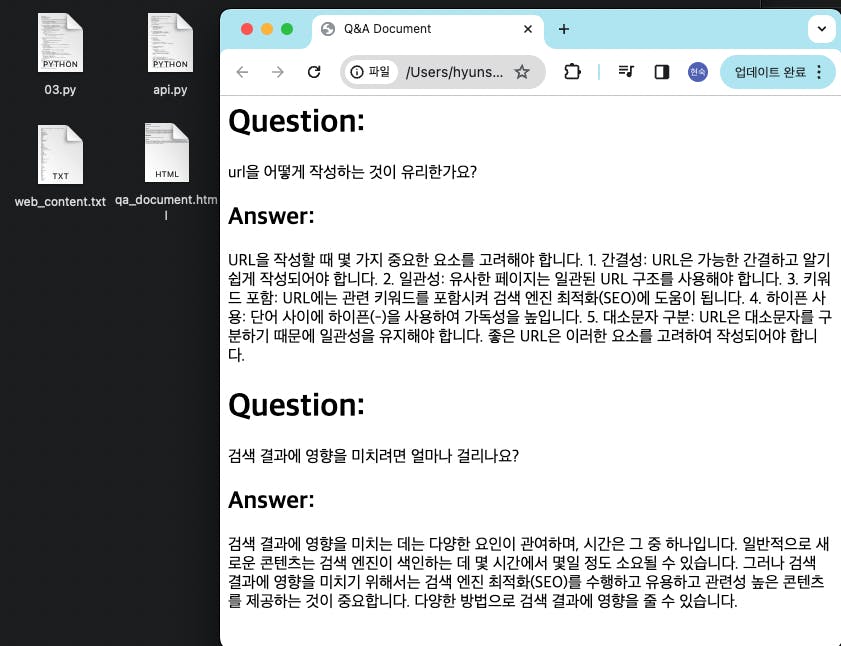841x646 pixels.
Task: Click the web_content.txt filename label
Action: 60,202
